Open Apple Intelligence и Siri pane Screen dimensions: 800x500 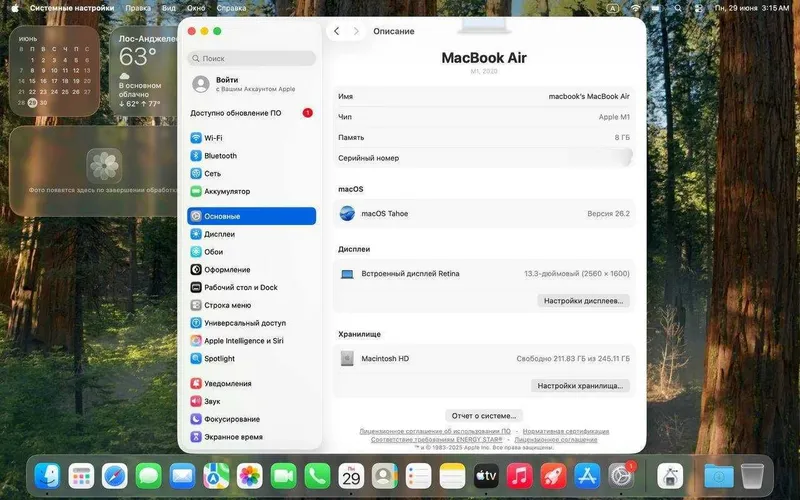[251, 341]
